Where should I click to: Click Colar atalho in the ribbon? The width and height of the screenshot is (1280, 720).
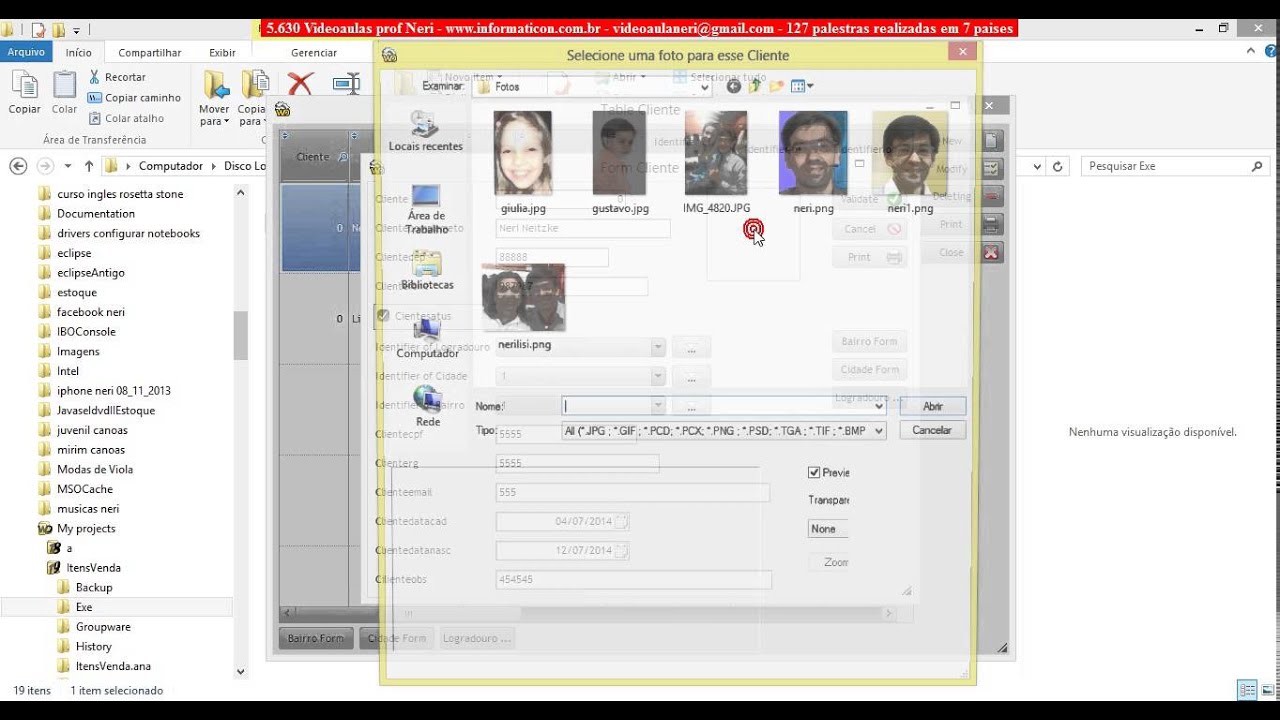[x=126, y=118]
